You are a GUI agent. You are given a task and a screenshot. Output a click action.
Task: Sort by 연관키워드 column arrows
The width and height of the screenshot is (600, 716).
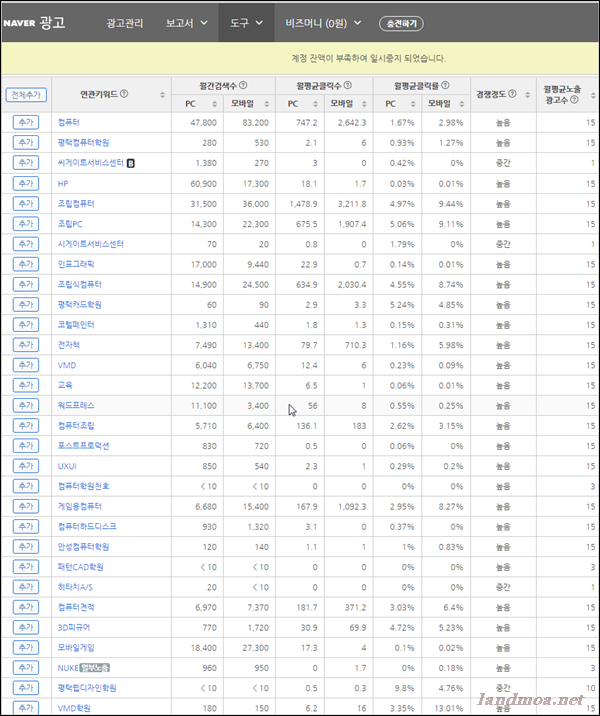[162, 95]
